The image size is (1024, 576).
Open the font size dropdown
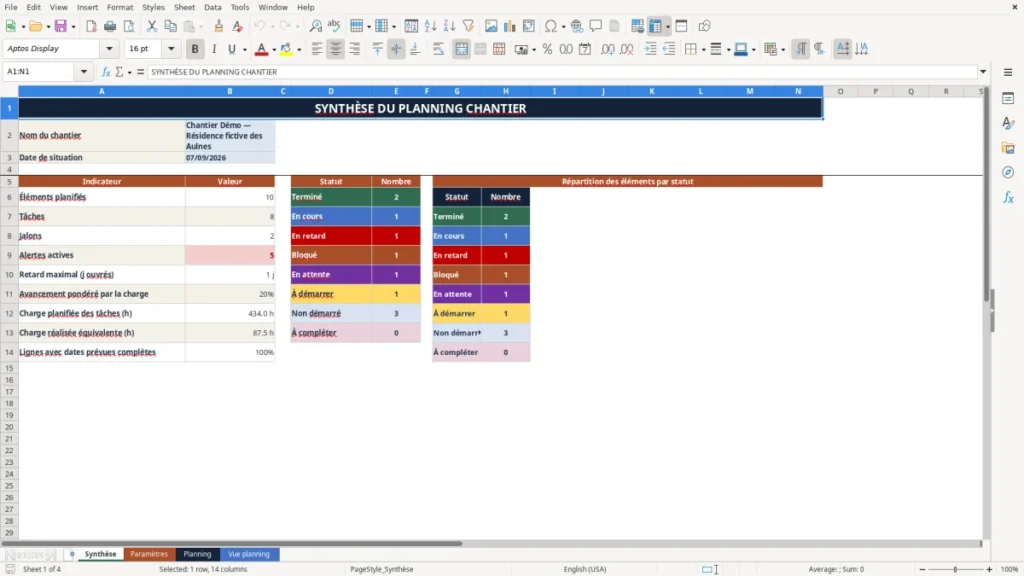tap(171, 48)
